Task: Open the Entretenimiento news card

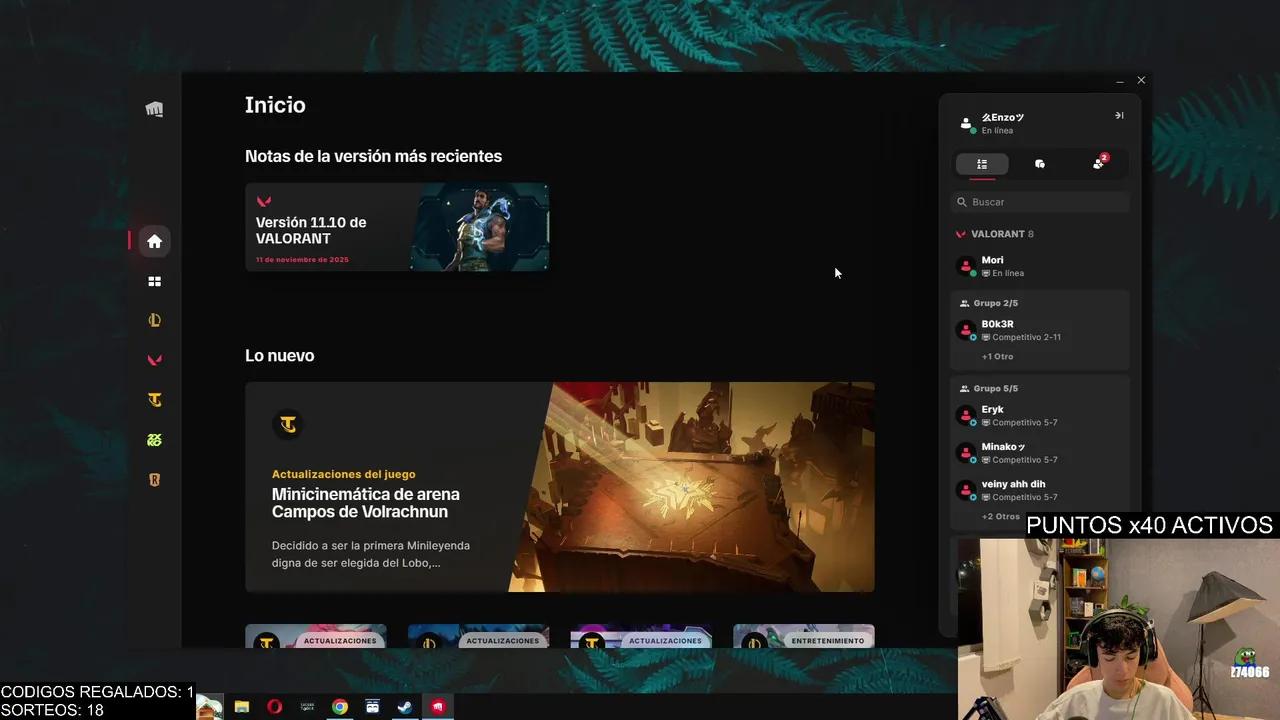Action: (804, 636)
